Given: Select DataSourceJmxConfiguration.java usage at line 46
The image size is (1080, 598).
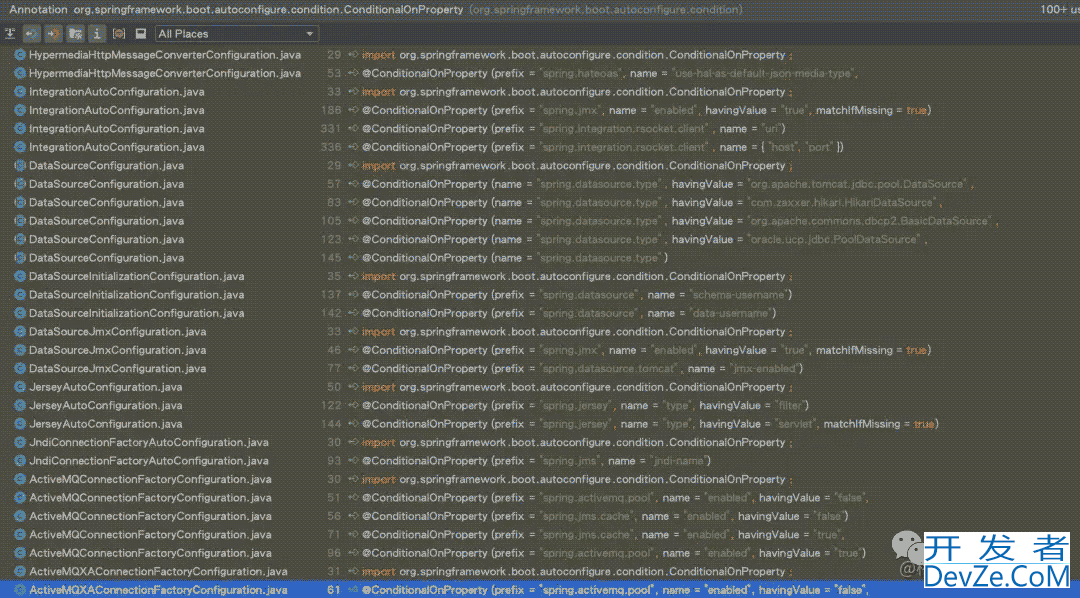Looking at the screenshot, I should coord(540,350).
